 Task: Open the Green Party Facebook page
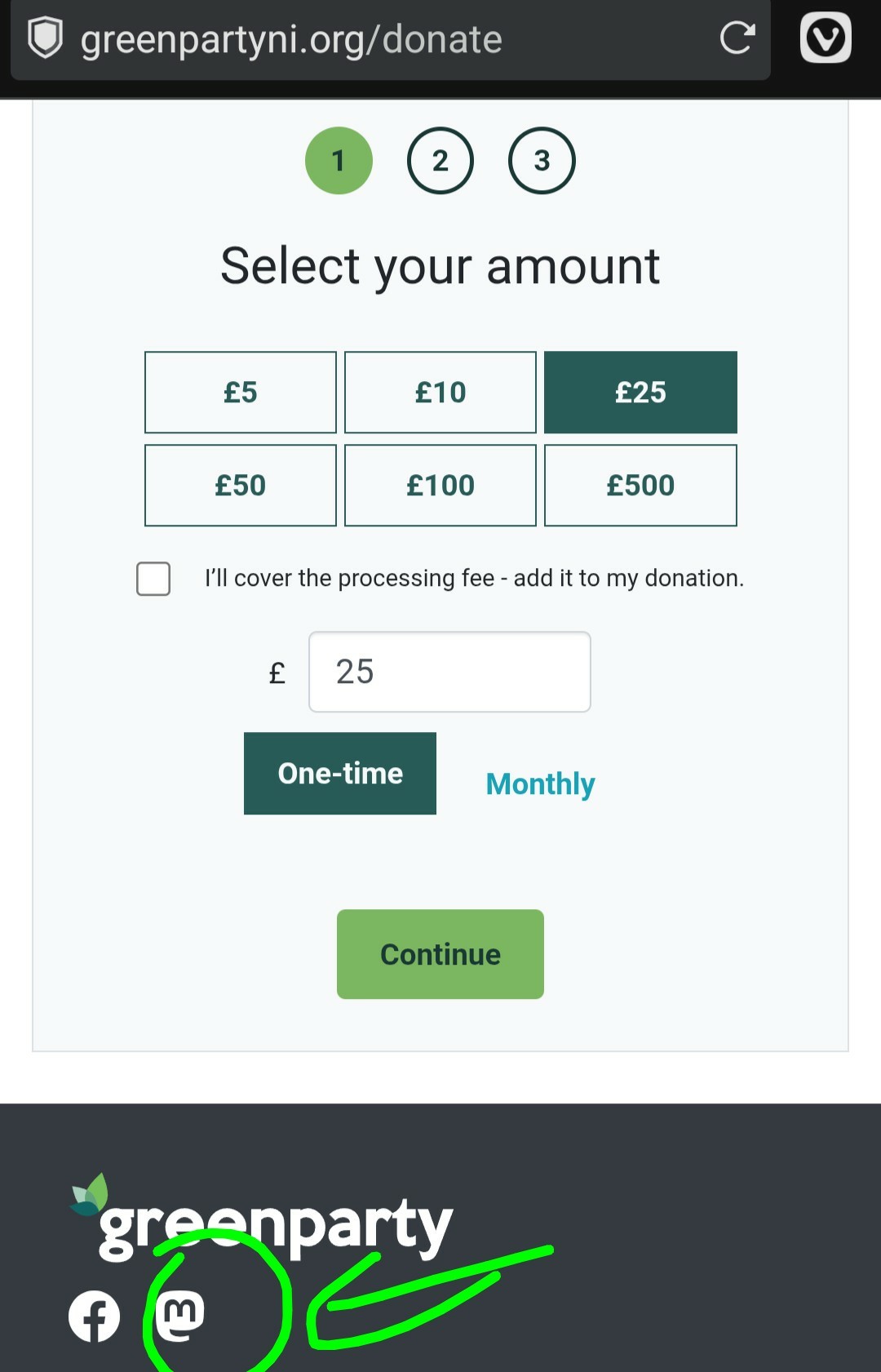(x=94, y=1316)
